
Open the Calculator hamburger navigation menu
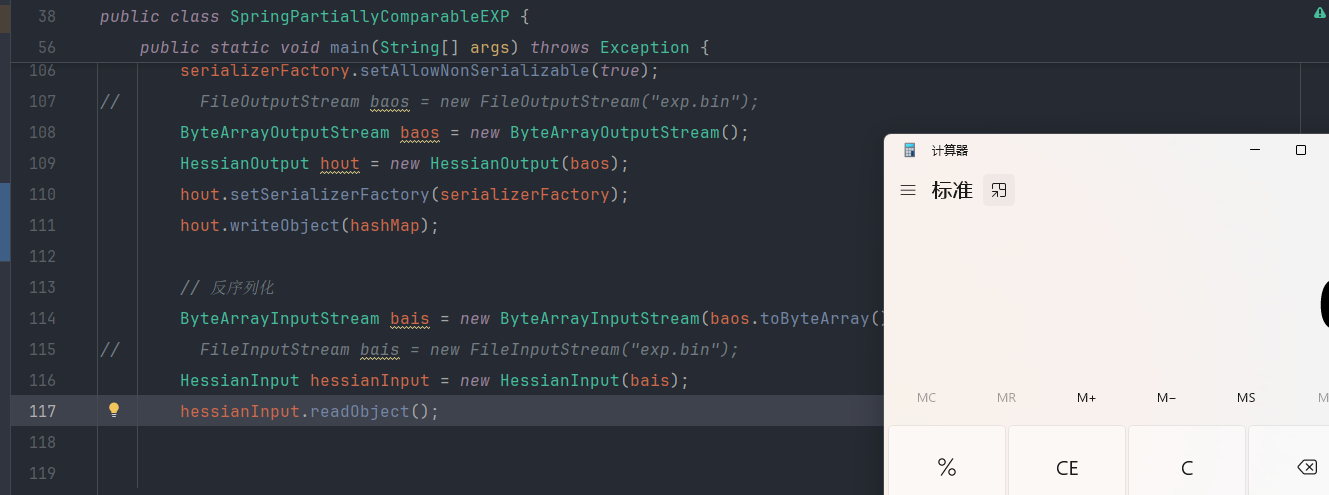pos(908,190)
